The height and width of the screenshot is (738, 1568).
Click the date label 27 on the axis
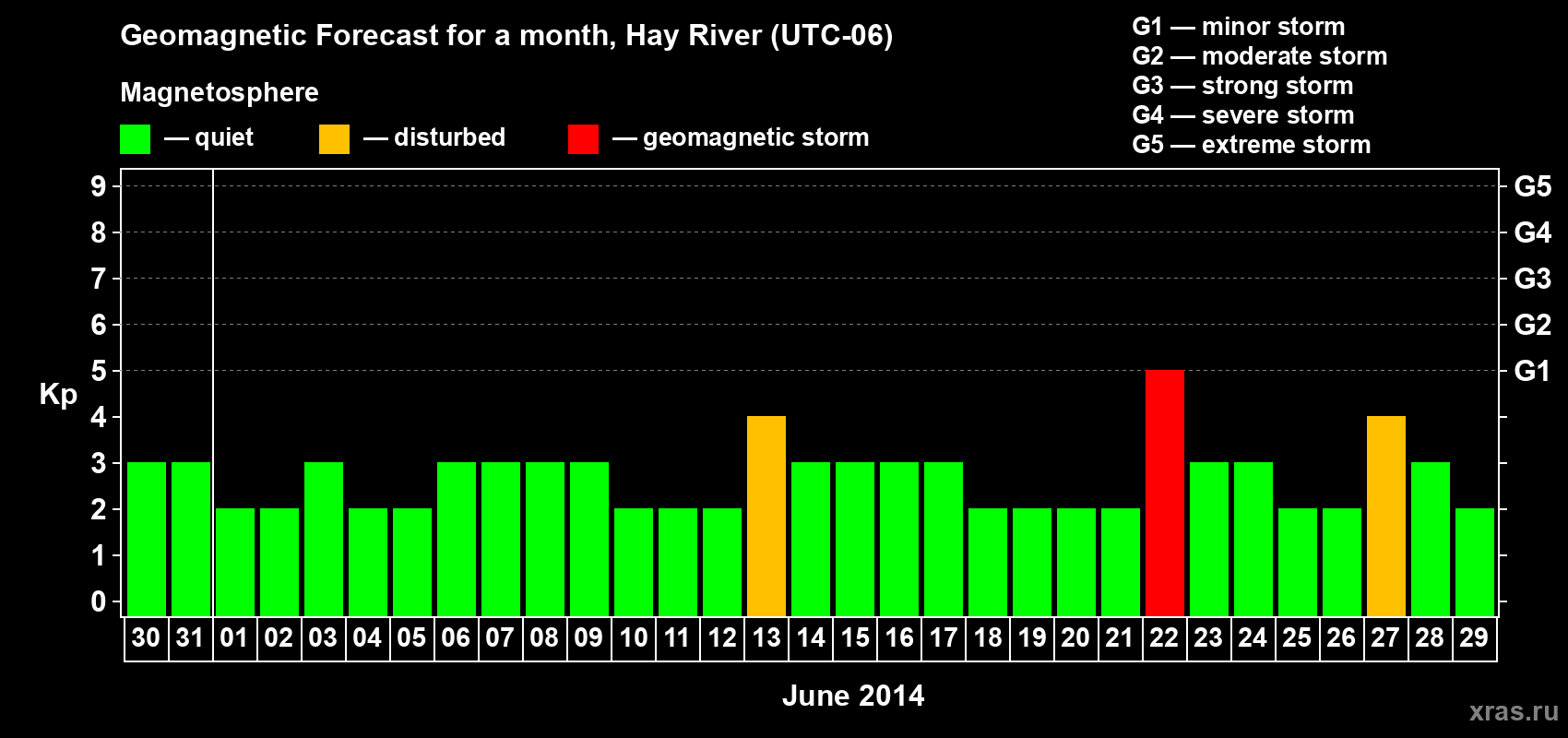(1386, 637)
